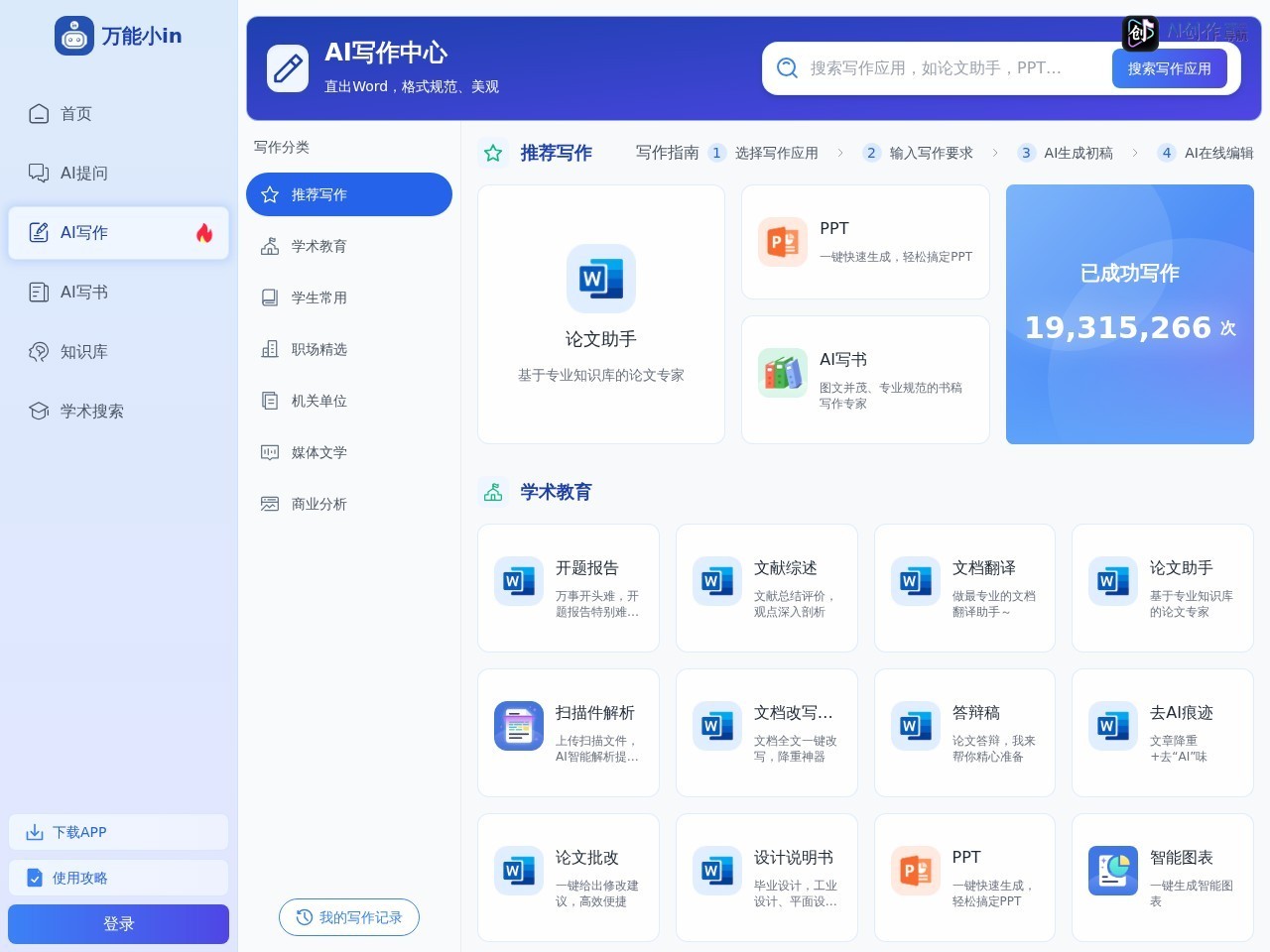1270x952 pixels.
Task: Select 学术教育 in writing categories list
Action: (x=349, y=246)
